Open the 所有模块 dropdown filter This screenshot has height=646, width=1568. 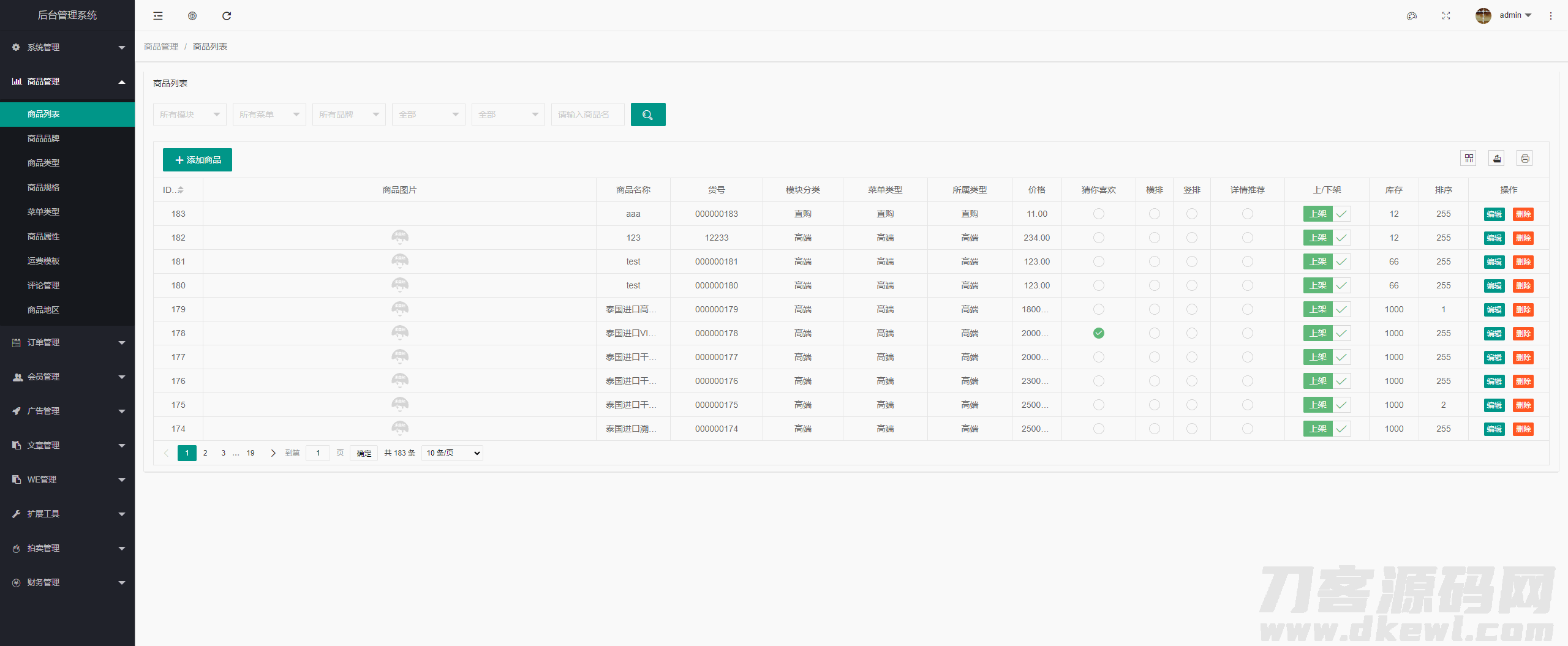(x=189, y=115)
